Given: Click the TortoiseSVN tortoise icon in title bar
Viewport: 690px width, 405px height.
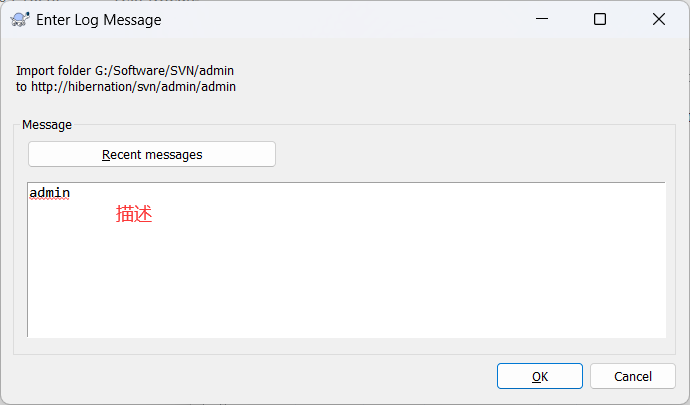Looking at the screenshot, I should point(19,19).
